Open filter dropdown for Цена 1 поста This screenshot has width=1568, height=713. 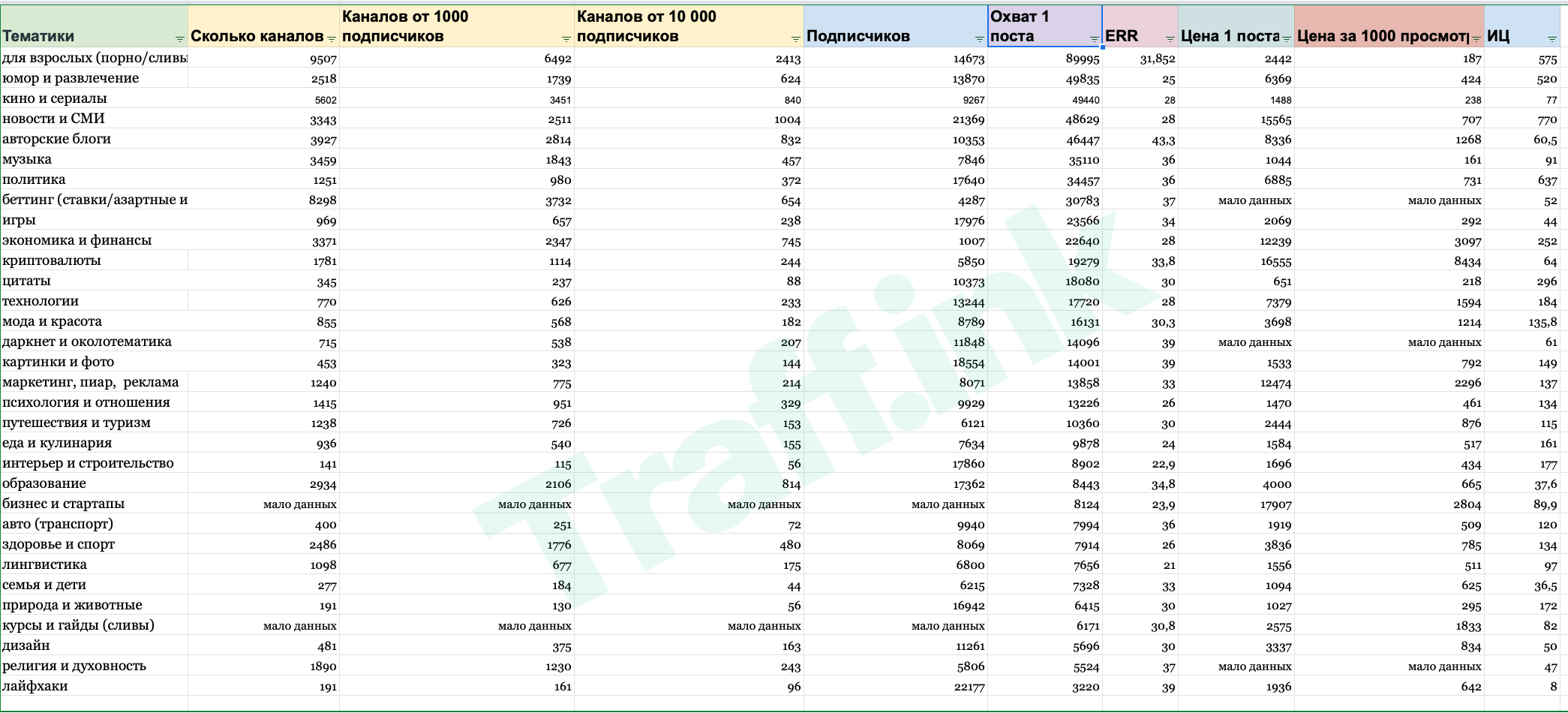pyautogui.click(x=1287, y=39)
